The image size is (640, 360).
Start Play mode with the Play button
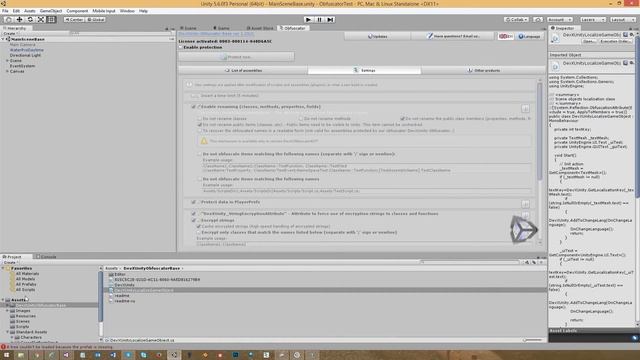tap(309, 19)
